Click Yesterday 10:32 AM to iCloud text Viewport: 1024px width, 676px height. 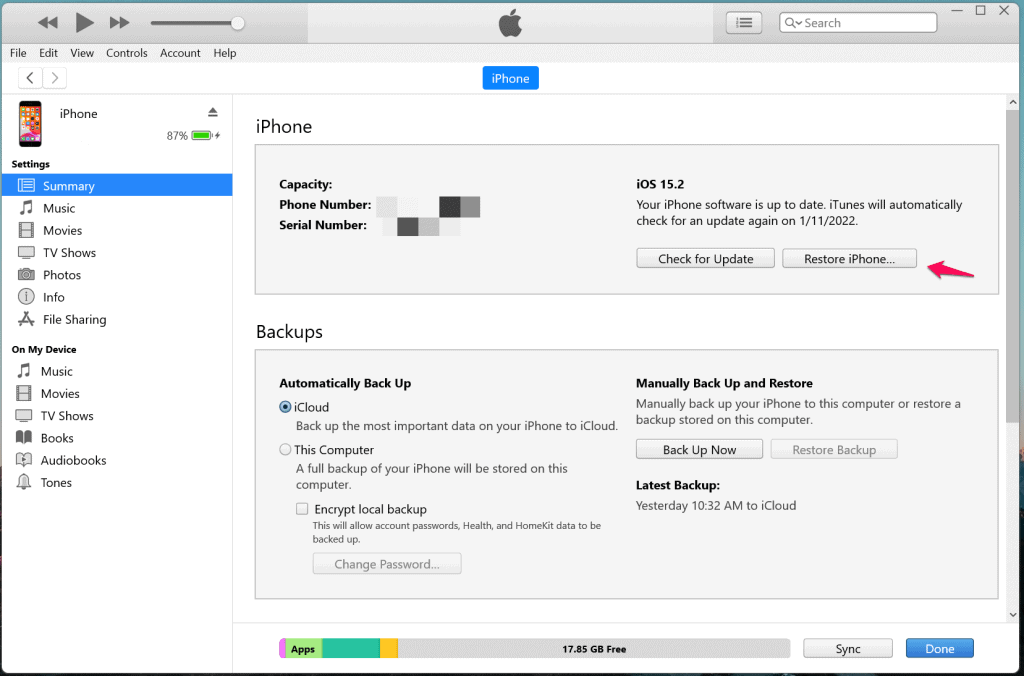click(716, 506)
